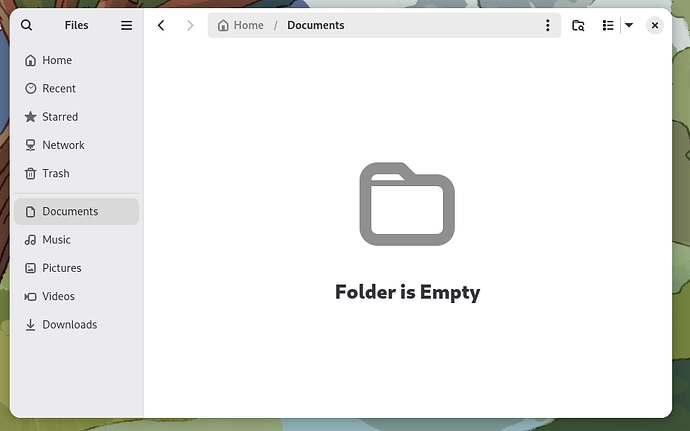Close the Files window
Viewport: 690px width, 431px height.
pos(655,25)
